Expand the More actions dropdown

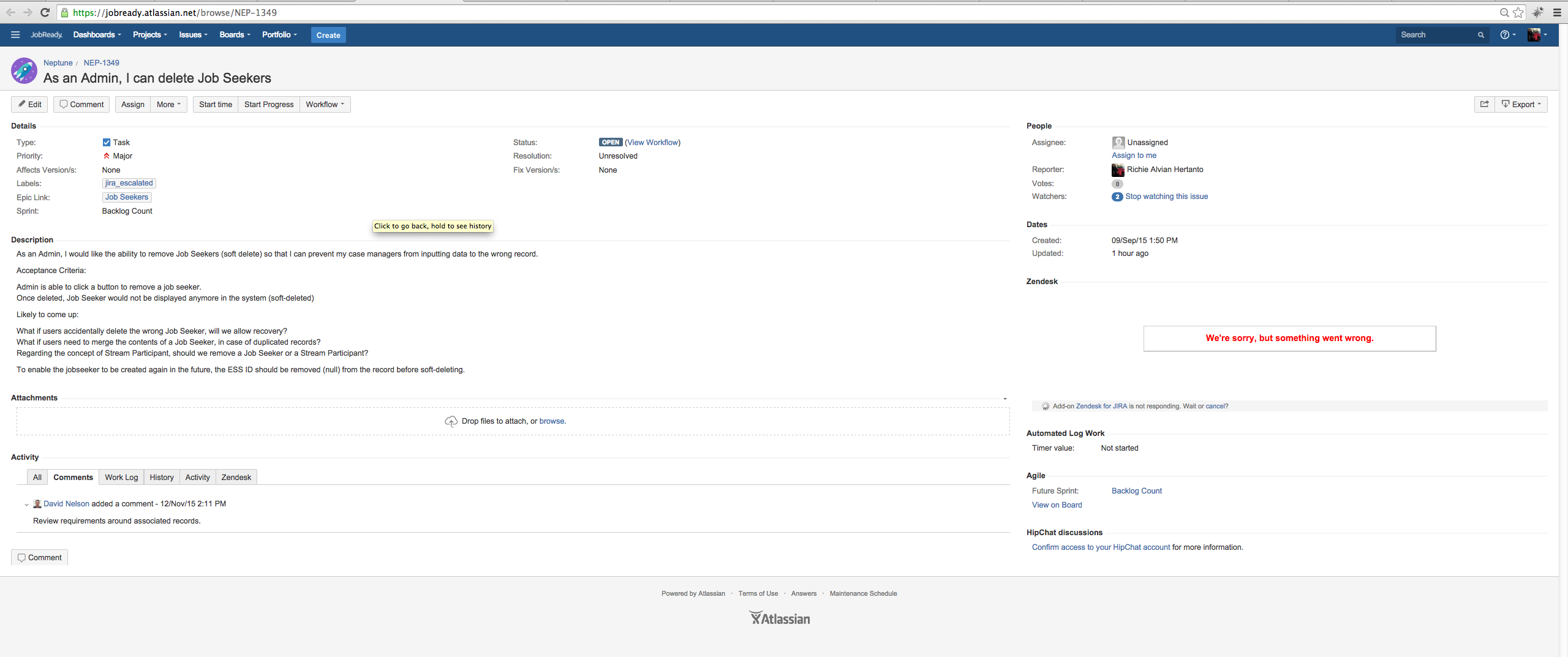(x=168, y=104)
